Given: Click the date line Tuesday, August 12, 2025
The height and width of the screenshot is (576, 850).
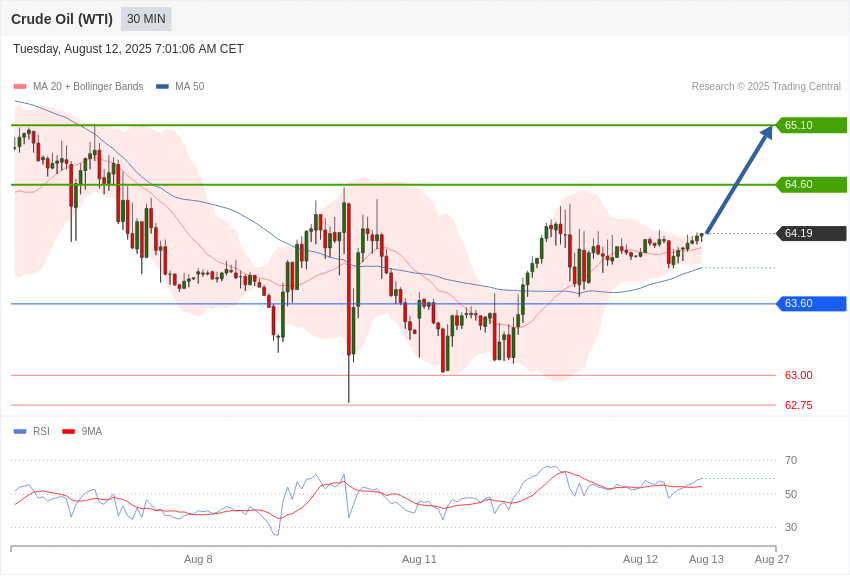Looking at the screenshot, I should [x=128, y=49].
